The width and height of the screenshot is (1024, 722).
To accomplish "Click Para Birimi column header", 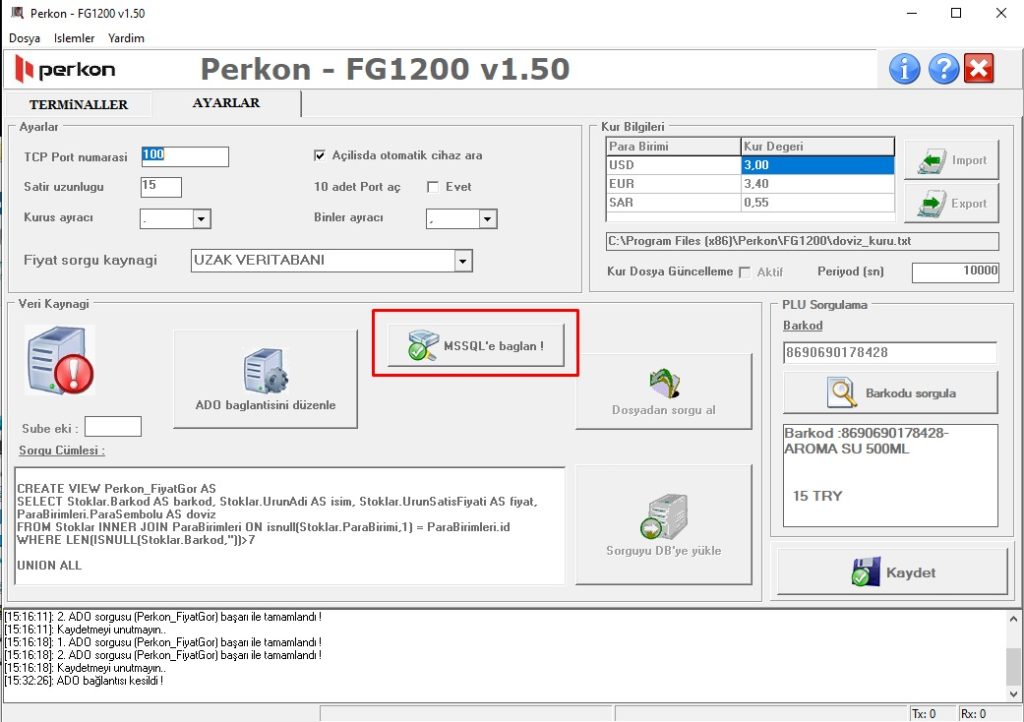I will coord(673,146).
